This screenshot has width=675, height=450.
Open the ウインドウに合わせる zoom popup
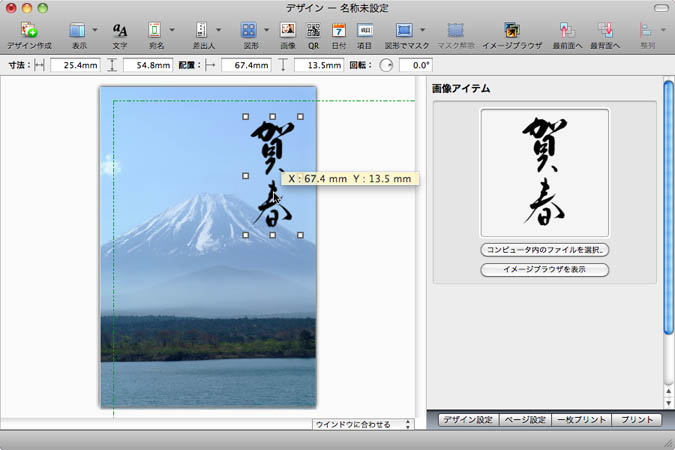tap(362, 424)
